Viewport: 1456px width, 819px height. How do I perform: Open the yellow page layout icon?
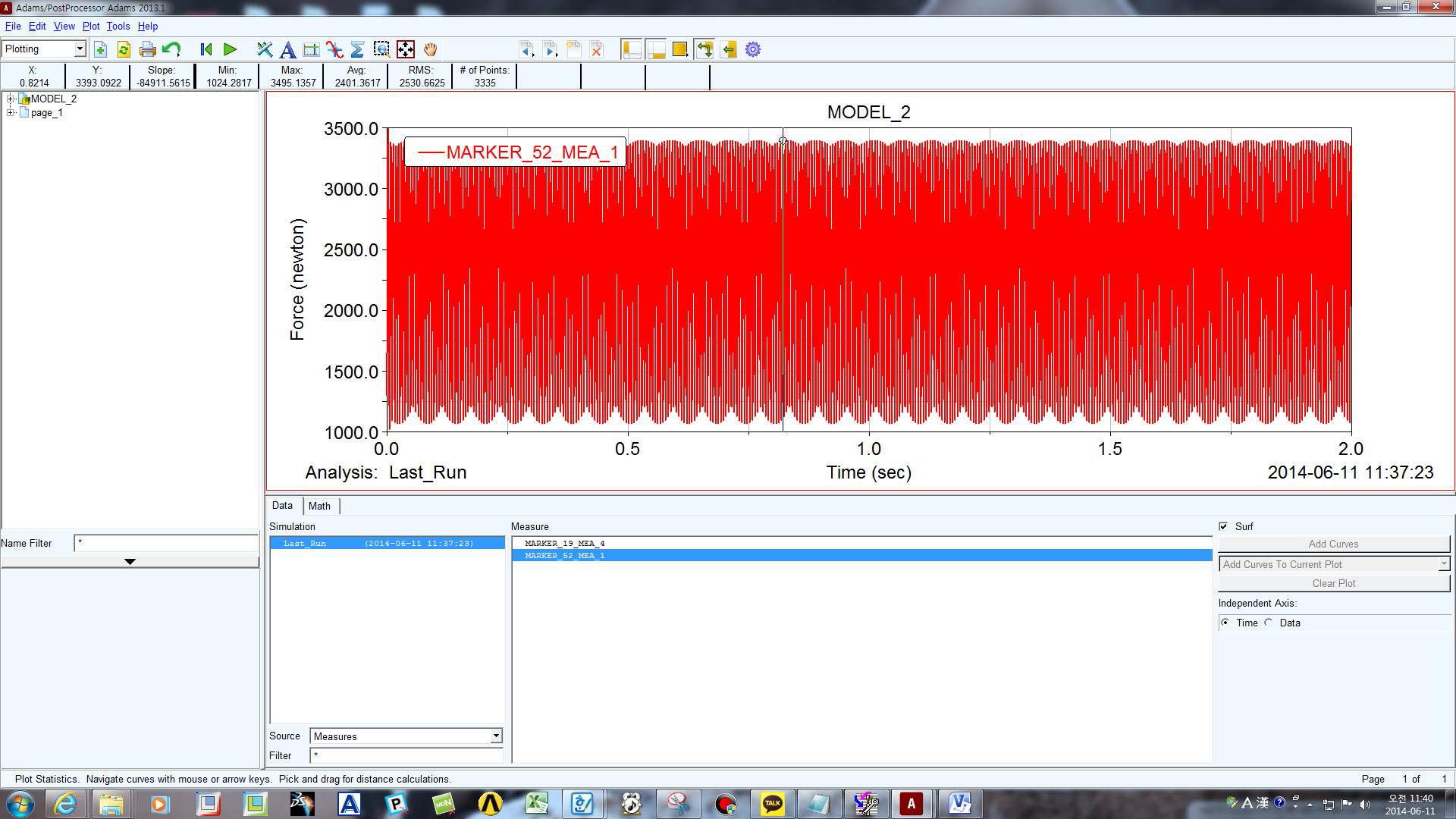pos(680,49)
